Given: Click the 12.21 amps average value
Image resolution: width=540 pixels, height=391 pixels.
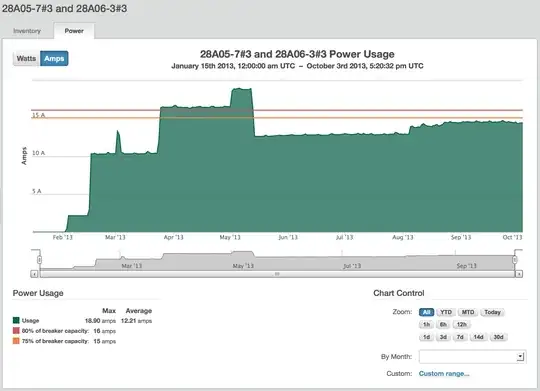Looking at the screenshot, I should pos(136,321).
